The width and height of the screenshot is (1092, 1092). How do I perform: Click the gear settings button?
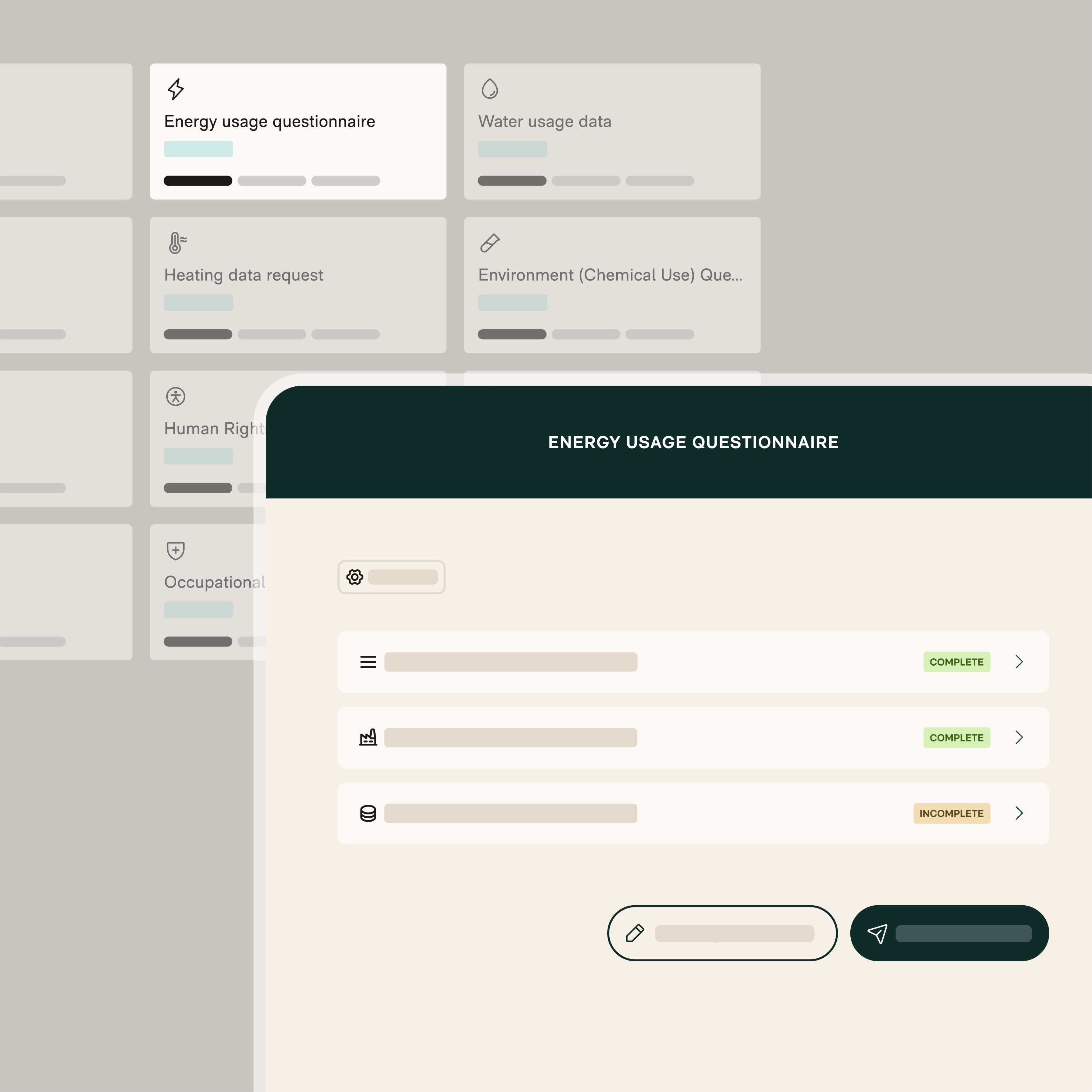click(x=391, y=577)
